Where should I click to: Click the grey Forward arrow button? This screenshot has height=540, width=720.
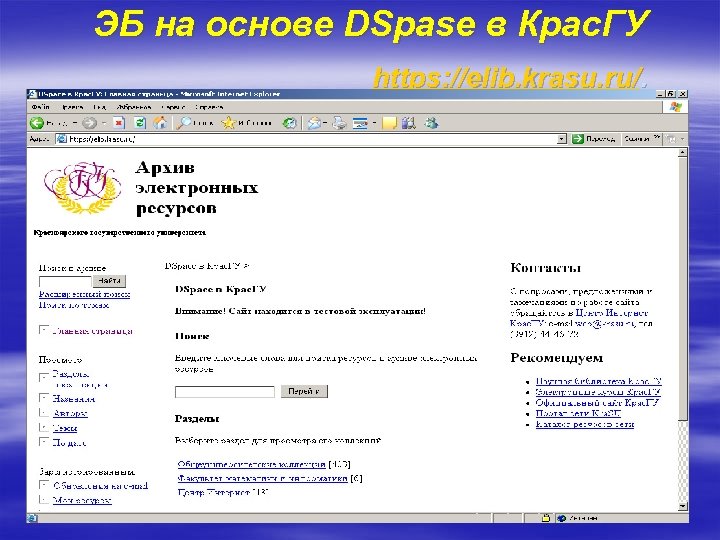pyautogui.click(x=90, y=123)
